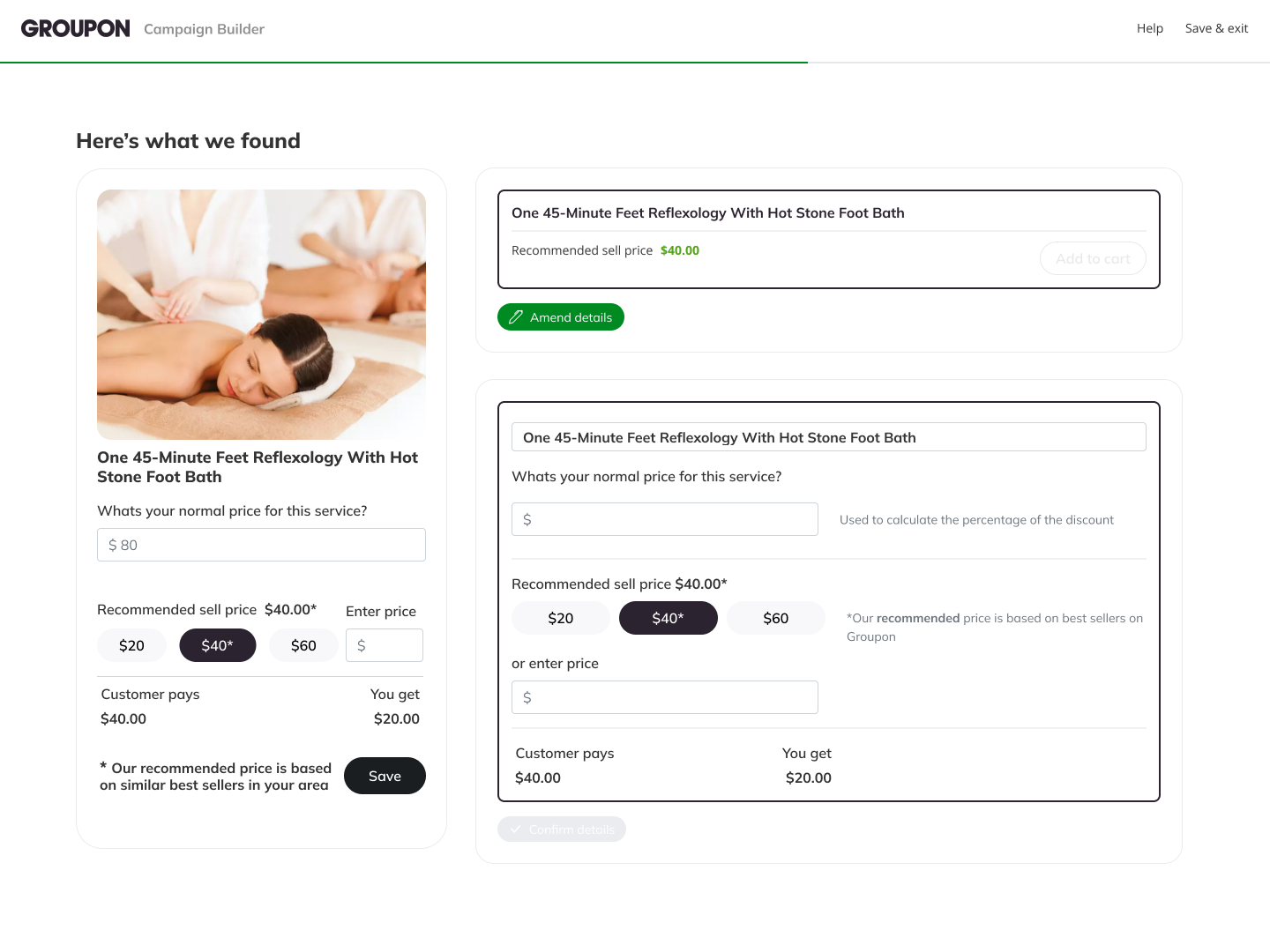Click the massage service thumbnail image
The image size is (1270, 952).
261,314
